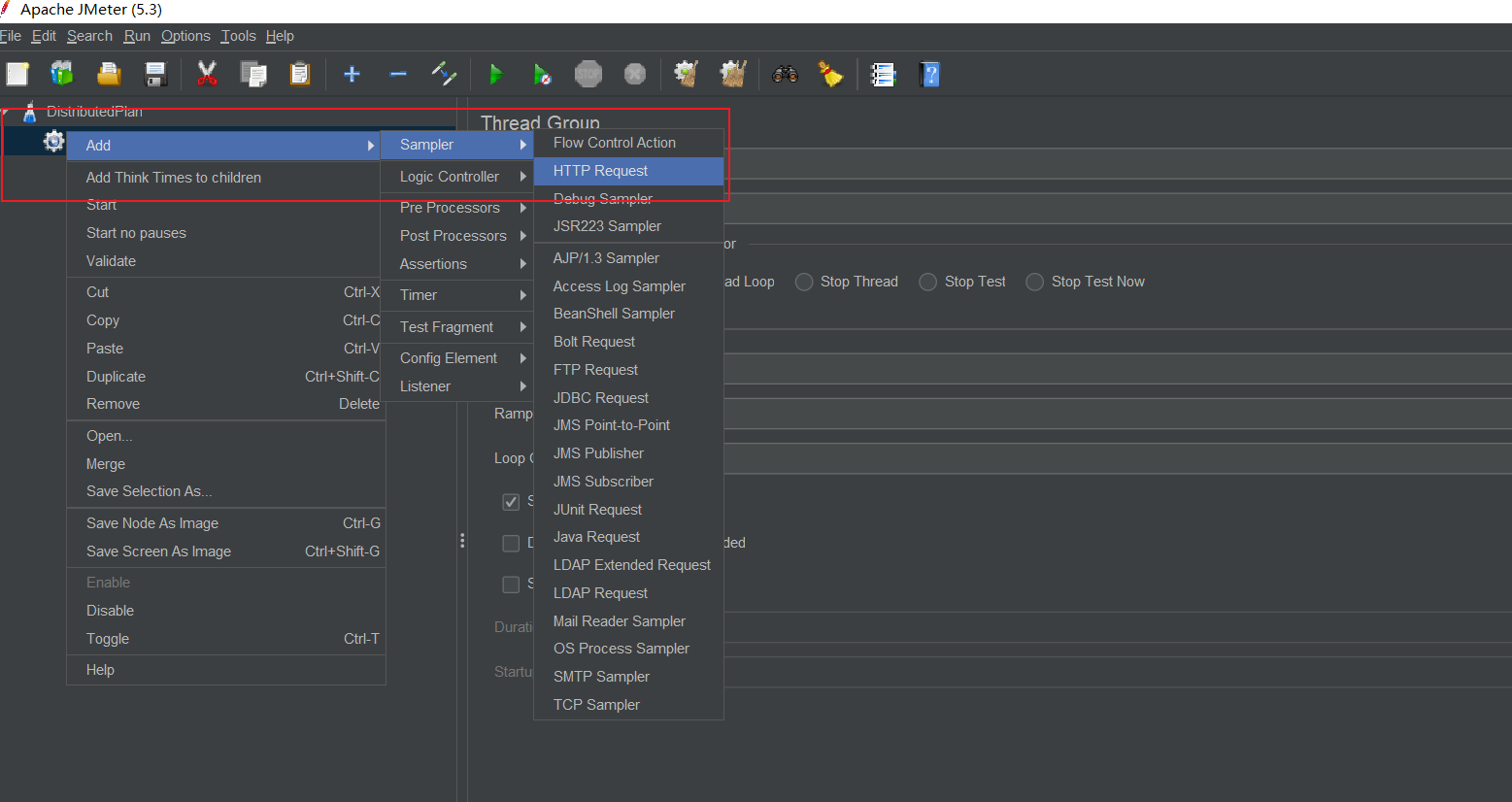Screen dimensions: 1512x802
Task: Expand all nodes with plus icon
Action: [352, 74]
